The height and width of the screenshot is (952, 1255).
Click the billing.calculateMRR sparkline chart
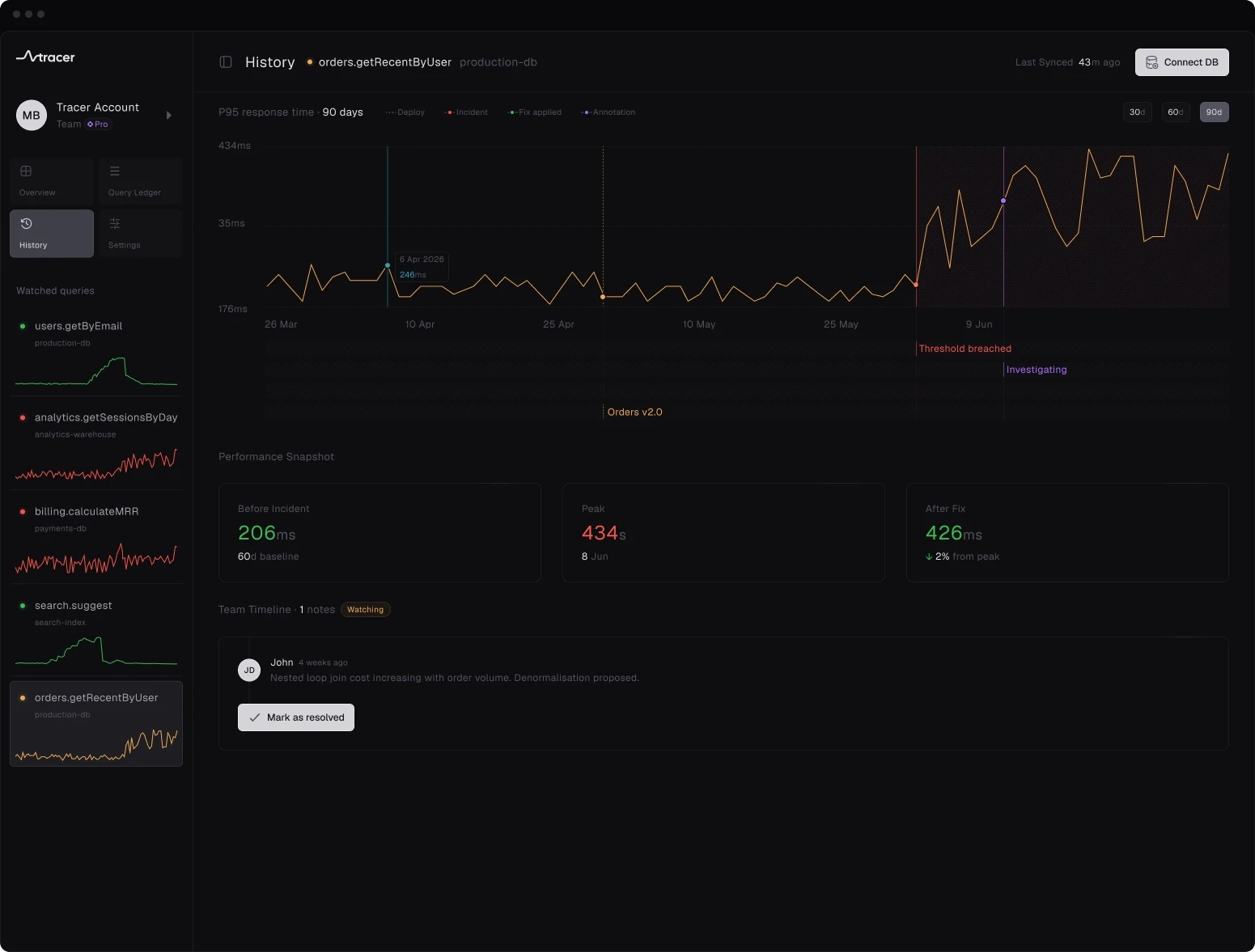[96, 558]
